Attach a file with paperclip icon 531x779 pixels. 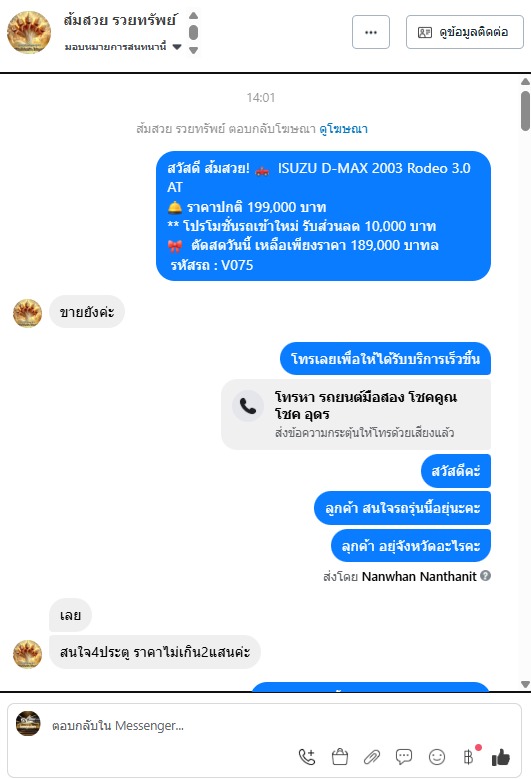point(372,757)
